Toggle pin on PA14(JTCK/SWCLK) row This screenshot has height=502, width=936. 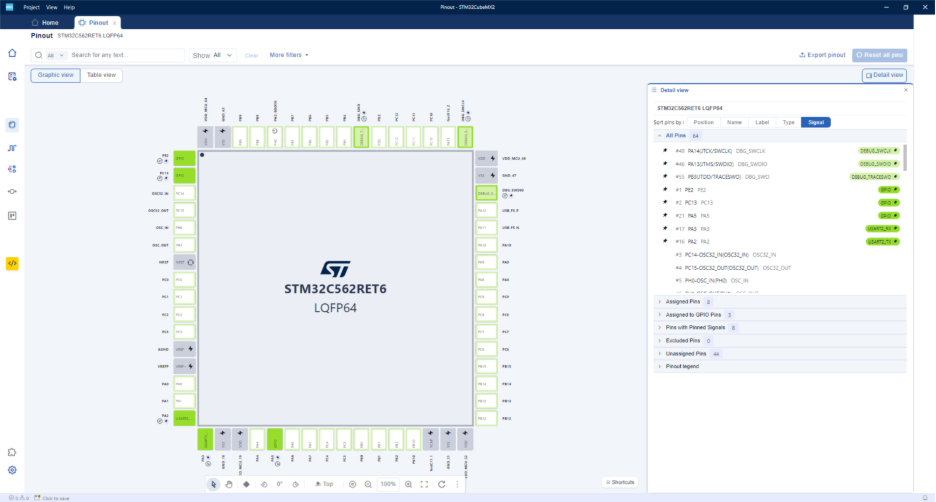[x=665, y=151]
